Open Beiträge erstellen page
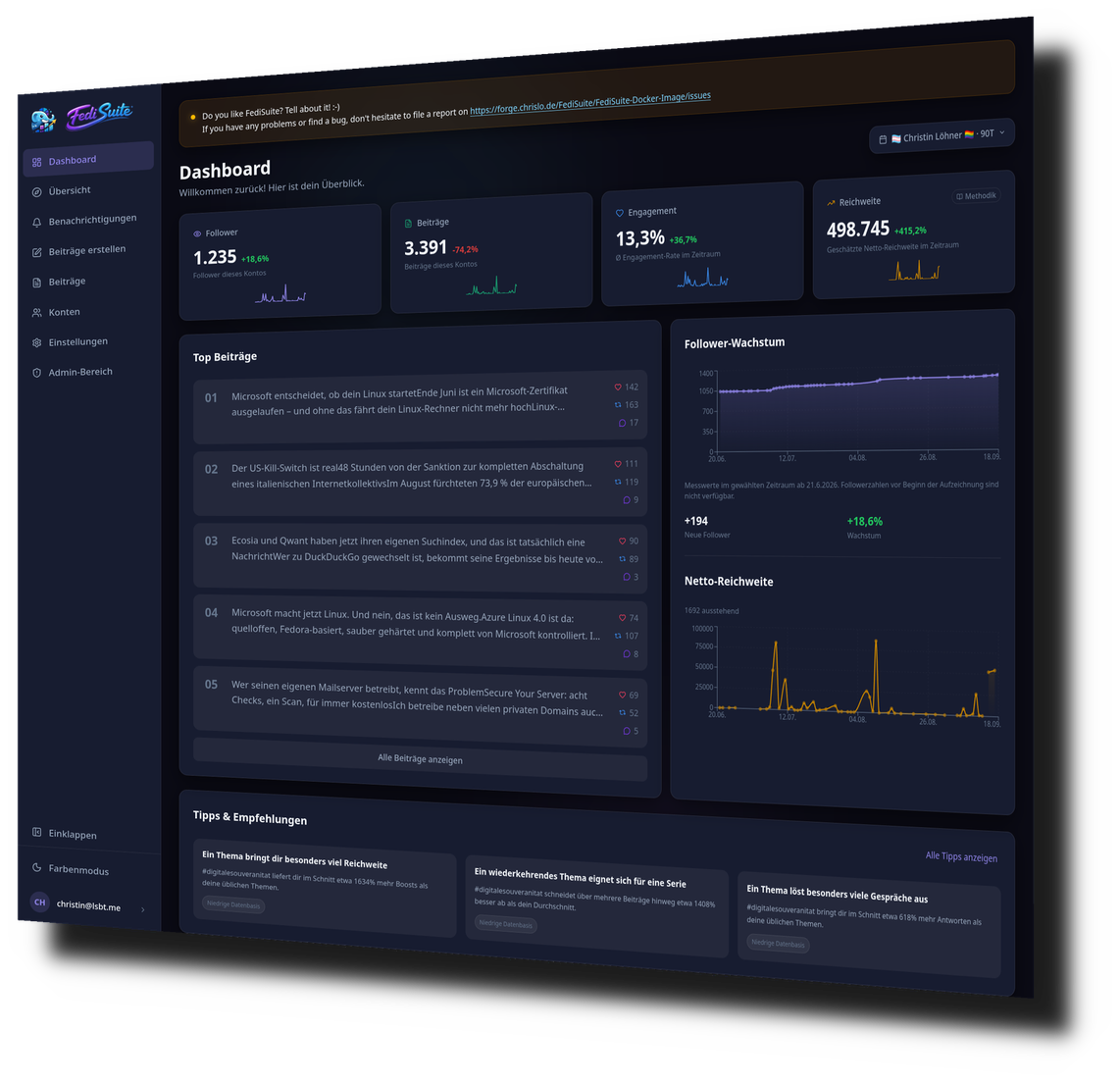The image size is (1120, 1083). pos(88,250)
